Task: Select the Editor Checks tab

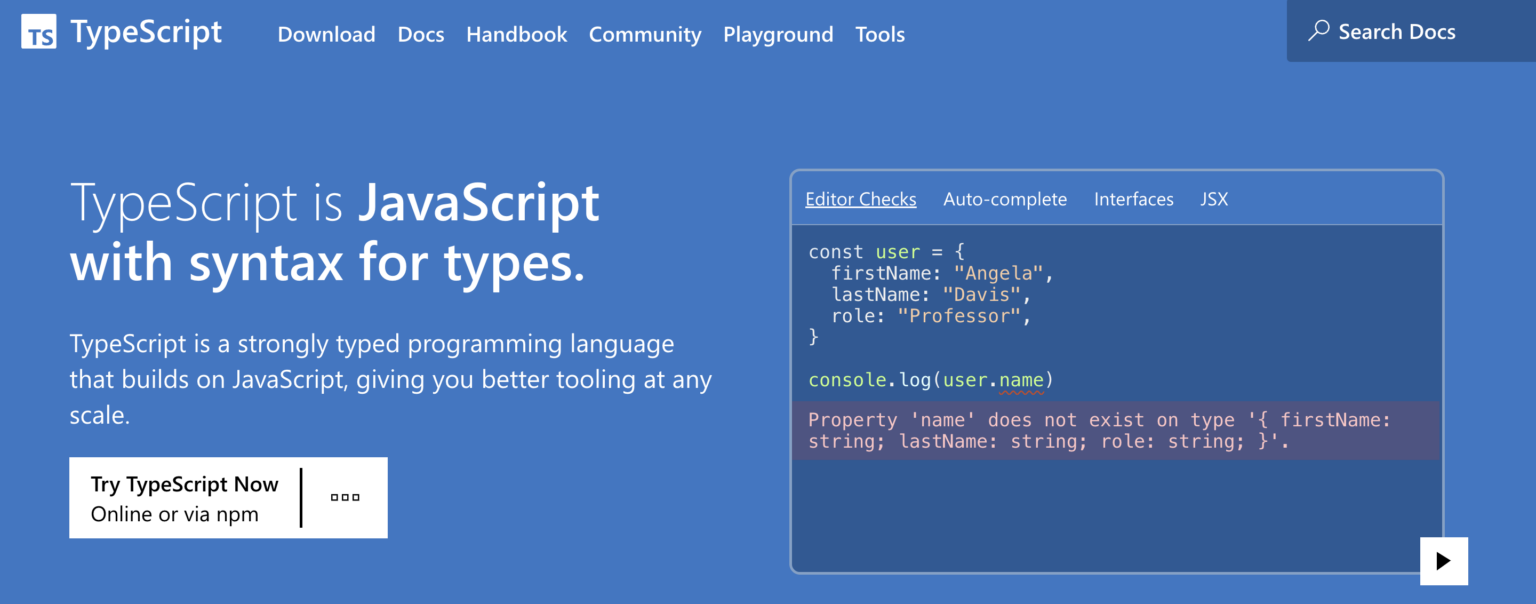Action: pyautogui.click(x=860, y=199)
